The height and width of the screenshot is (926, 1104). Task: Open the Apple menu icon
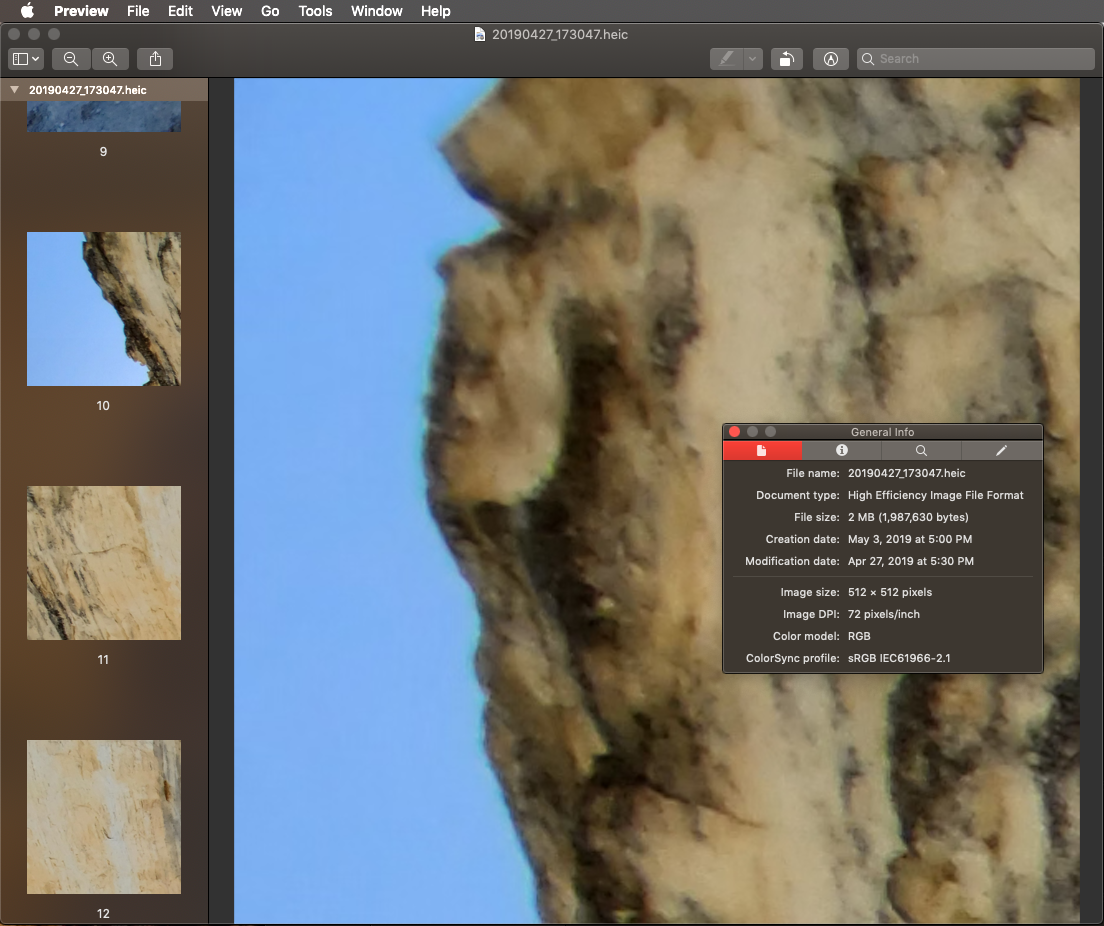[x=27, y=11]
